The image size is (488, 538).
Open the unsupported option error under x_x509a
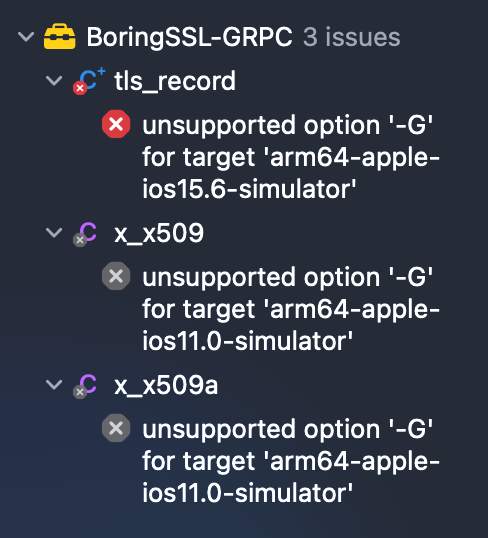click(291, 461)
